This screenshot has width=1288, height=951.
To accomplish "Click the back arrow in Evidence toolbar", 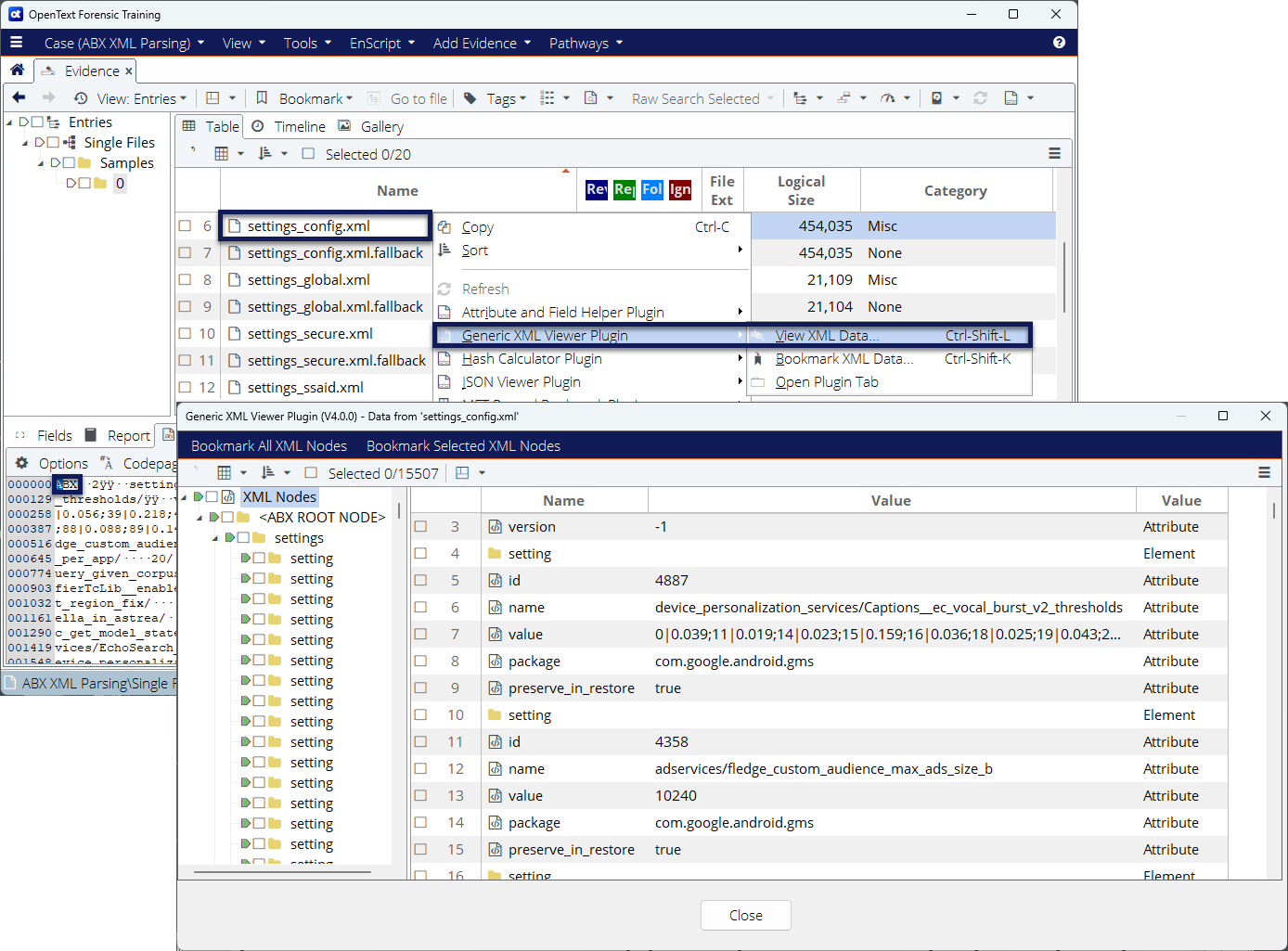I will 19,98.
